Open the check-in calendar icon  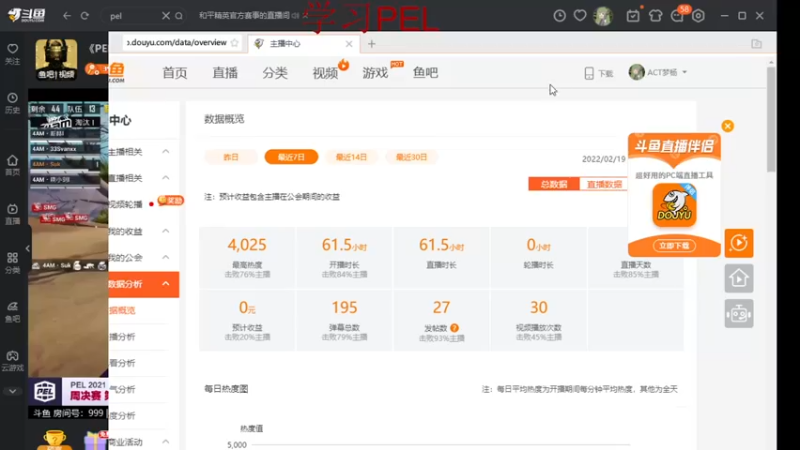(633, 16)
